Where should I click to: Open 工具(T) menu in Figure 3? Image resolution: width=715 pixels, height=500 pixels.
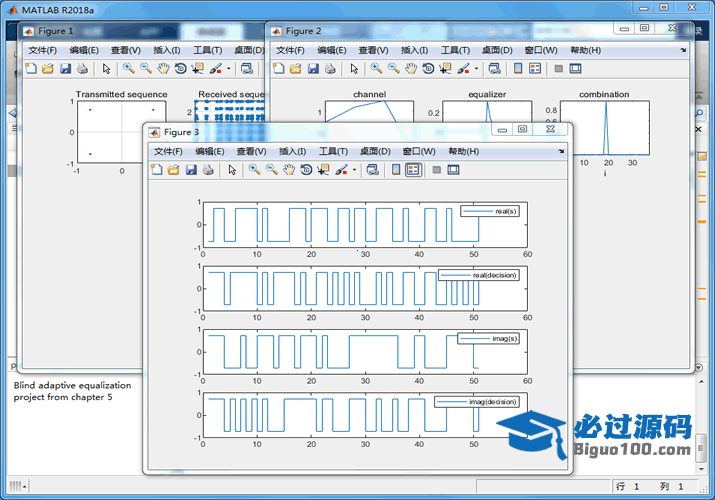click(x=333, y=151)
